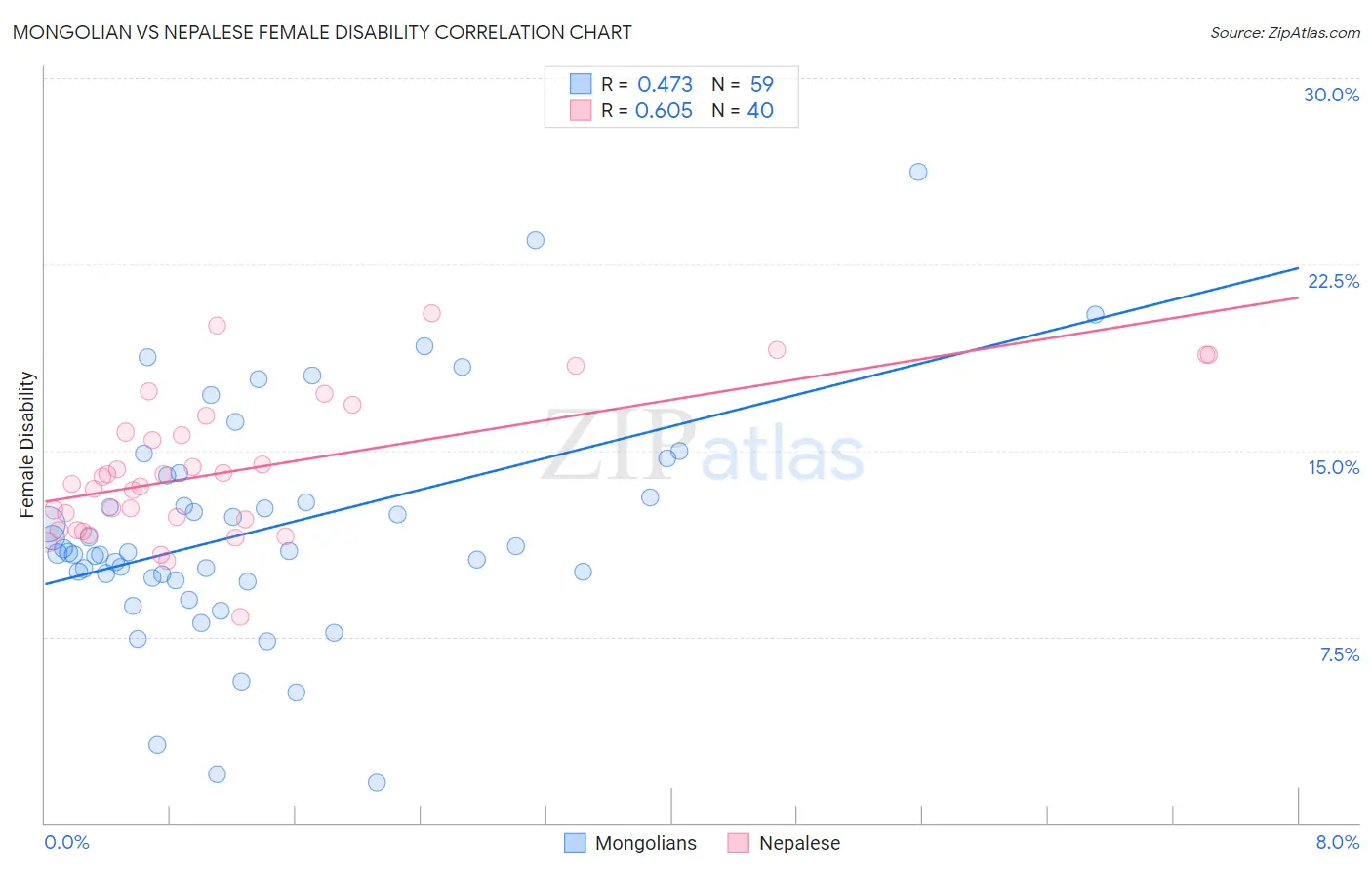1372x870 pixels.
Task: Click the 30.0% y-axis label
Action: click(1331, 95)
